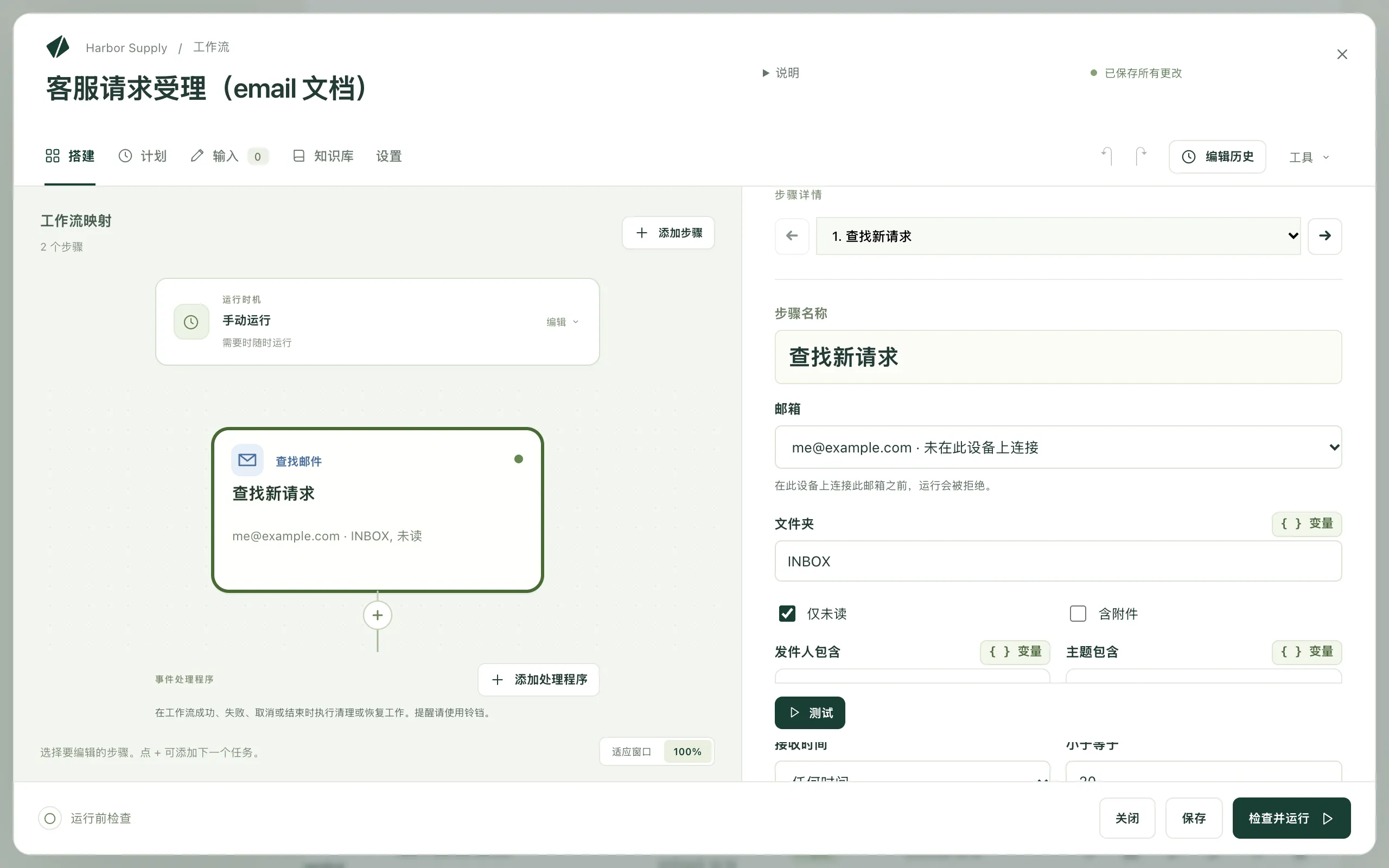Click 检查并运行 button
1389x868 pixels.
pos(1291,818)
